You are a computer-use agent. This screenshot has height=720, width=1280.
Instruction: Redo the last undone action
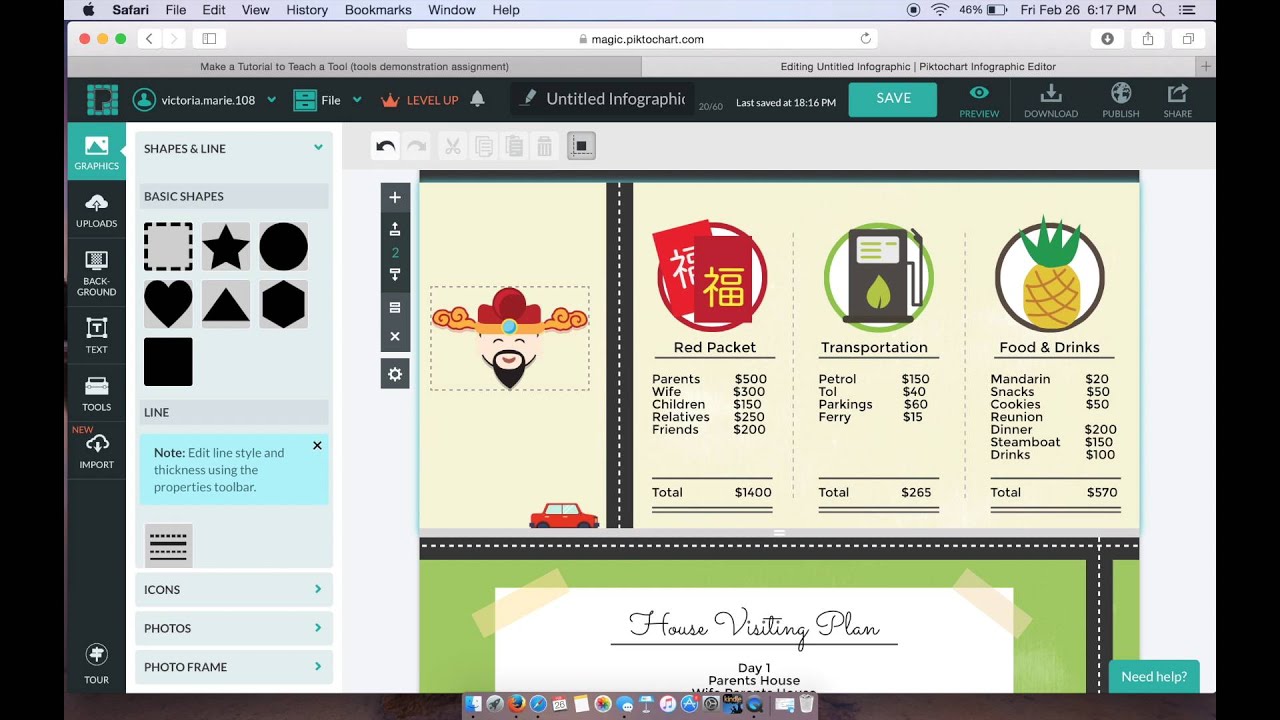tap(417, 147)
